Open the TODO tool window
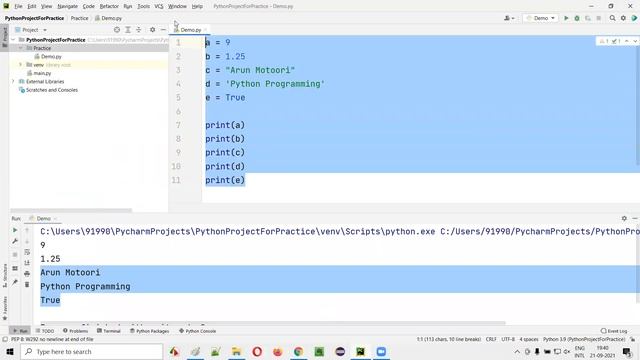The height and width of the screenshot is (360, 640). click(x=45, y=331)
